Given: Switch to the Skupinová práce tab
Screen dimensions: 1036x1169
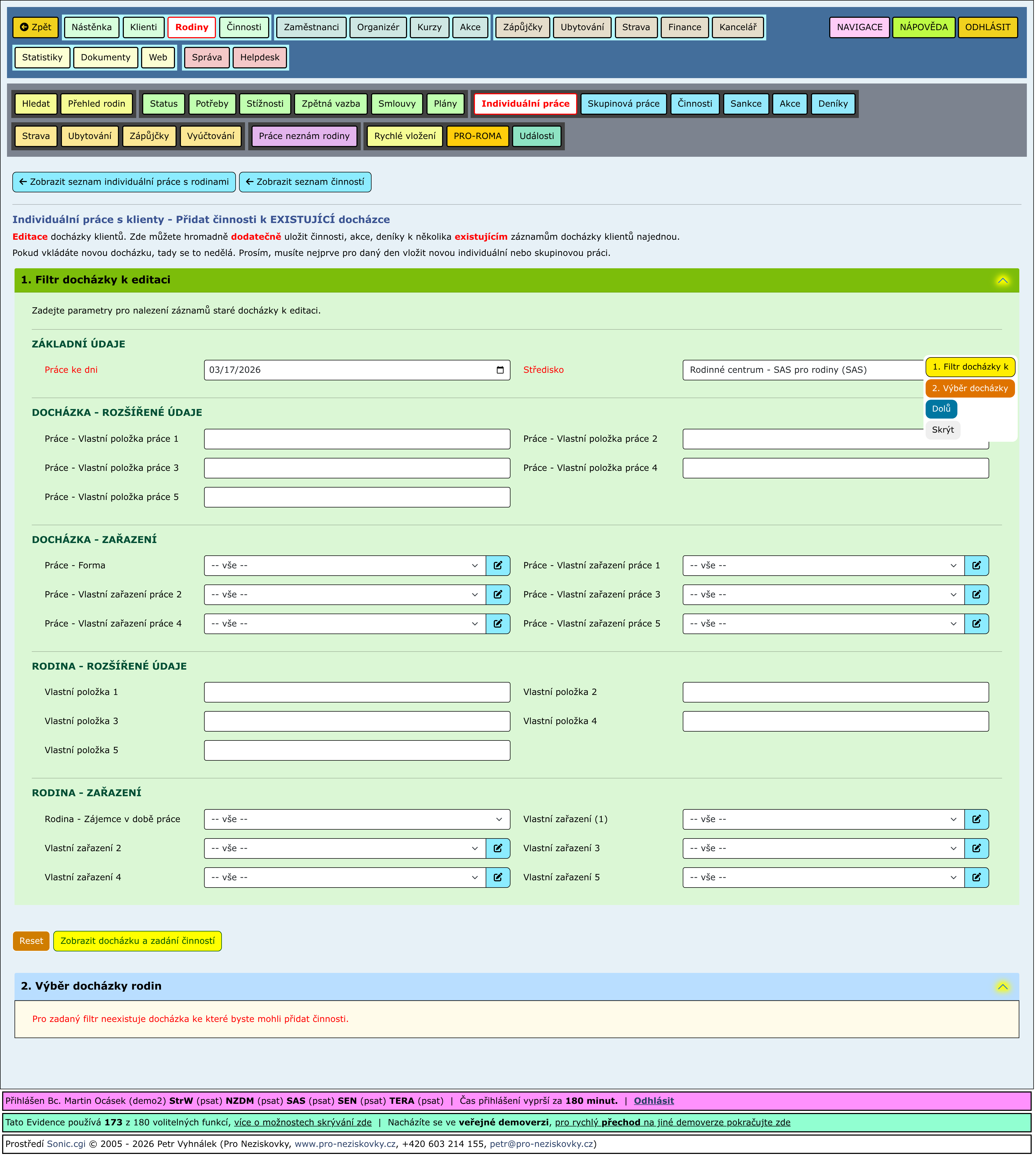Looking at the screenshot, I should (x=624, y=104).
